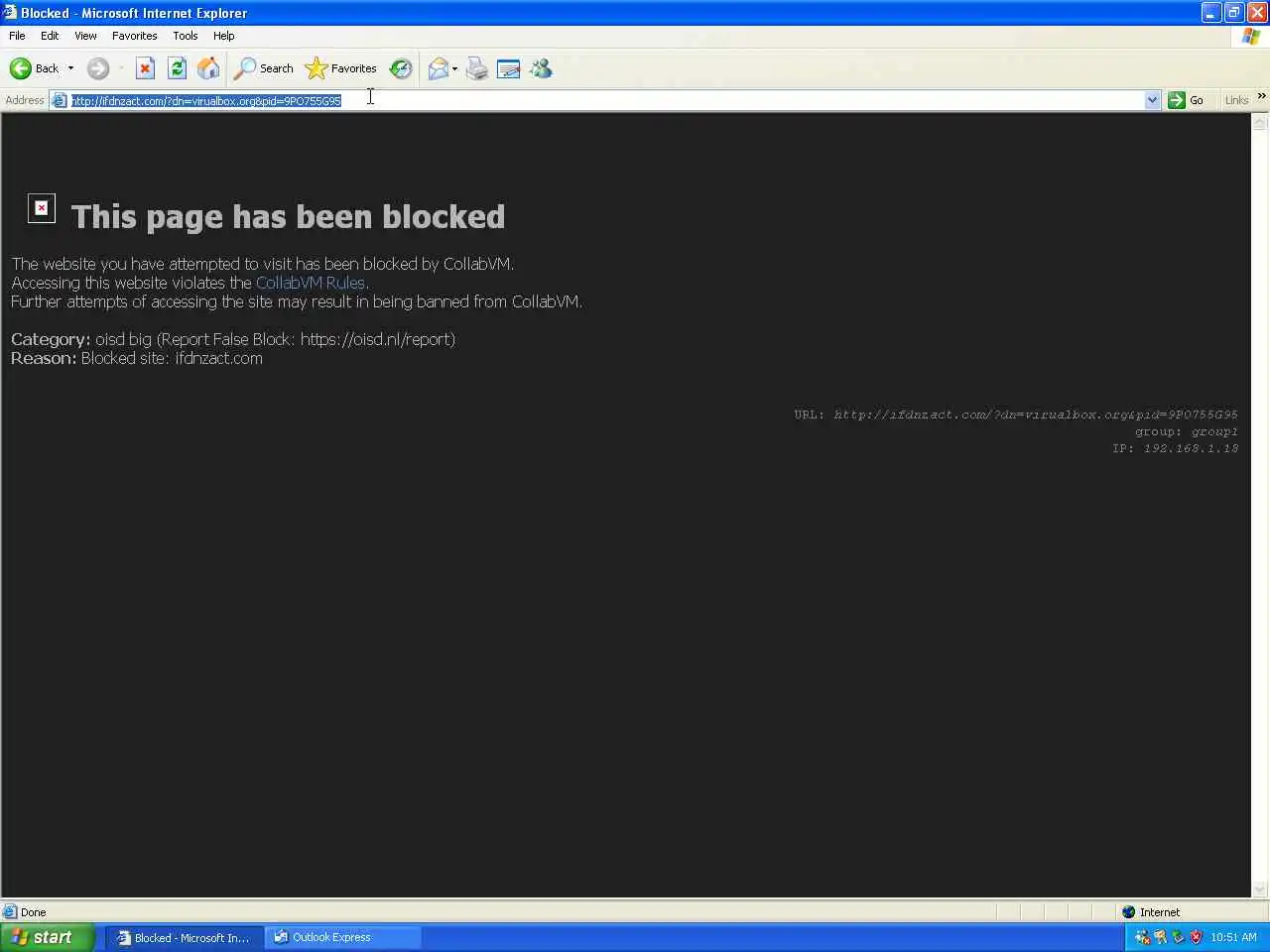Print the page with the printer icon

(x=477, y=68)
